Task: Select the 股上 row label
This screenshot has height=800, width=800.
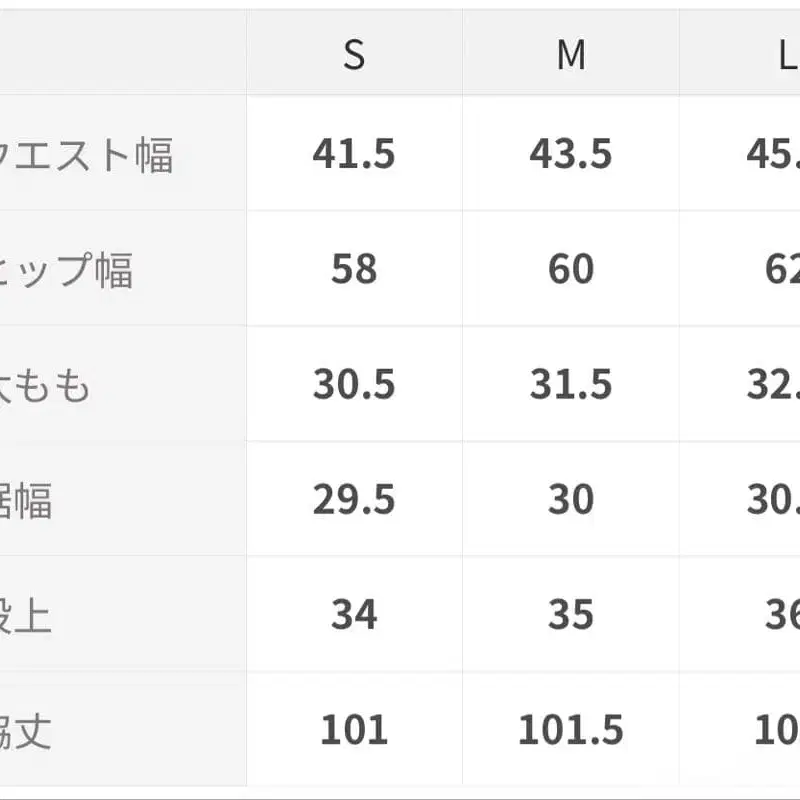Action: pos(27,615)
